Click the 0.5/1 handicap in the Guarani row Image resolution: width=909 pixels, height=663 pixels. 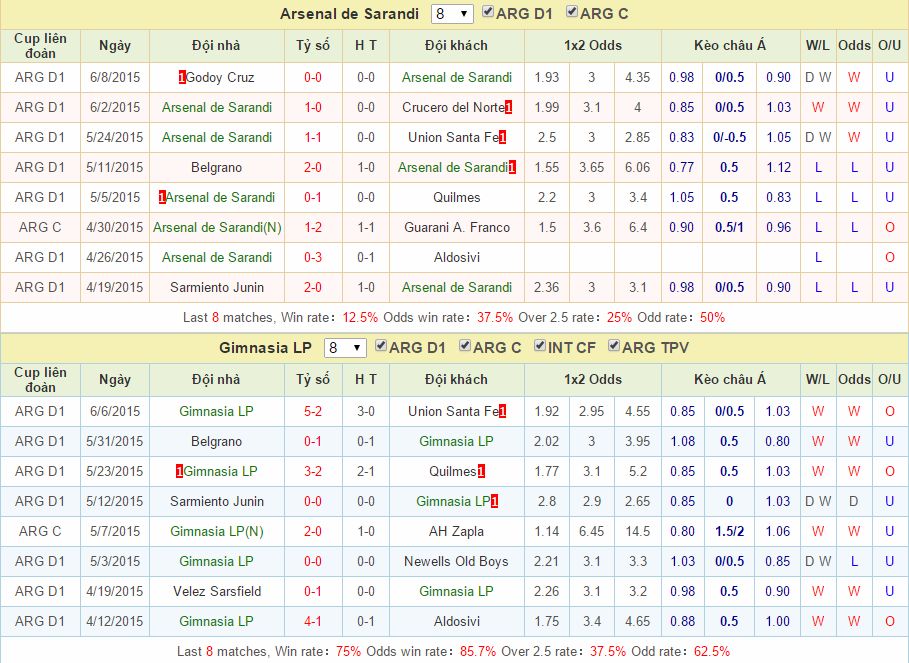tap(729, 227)
